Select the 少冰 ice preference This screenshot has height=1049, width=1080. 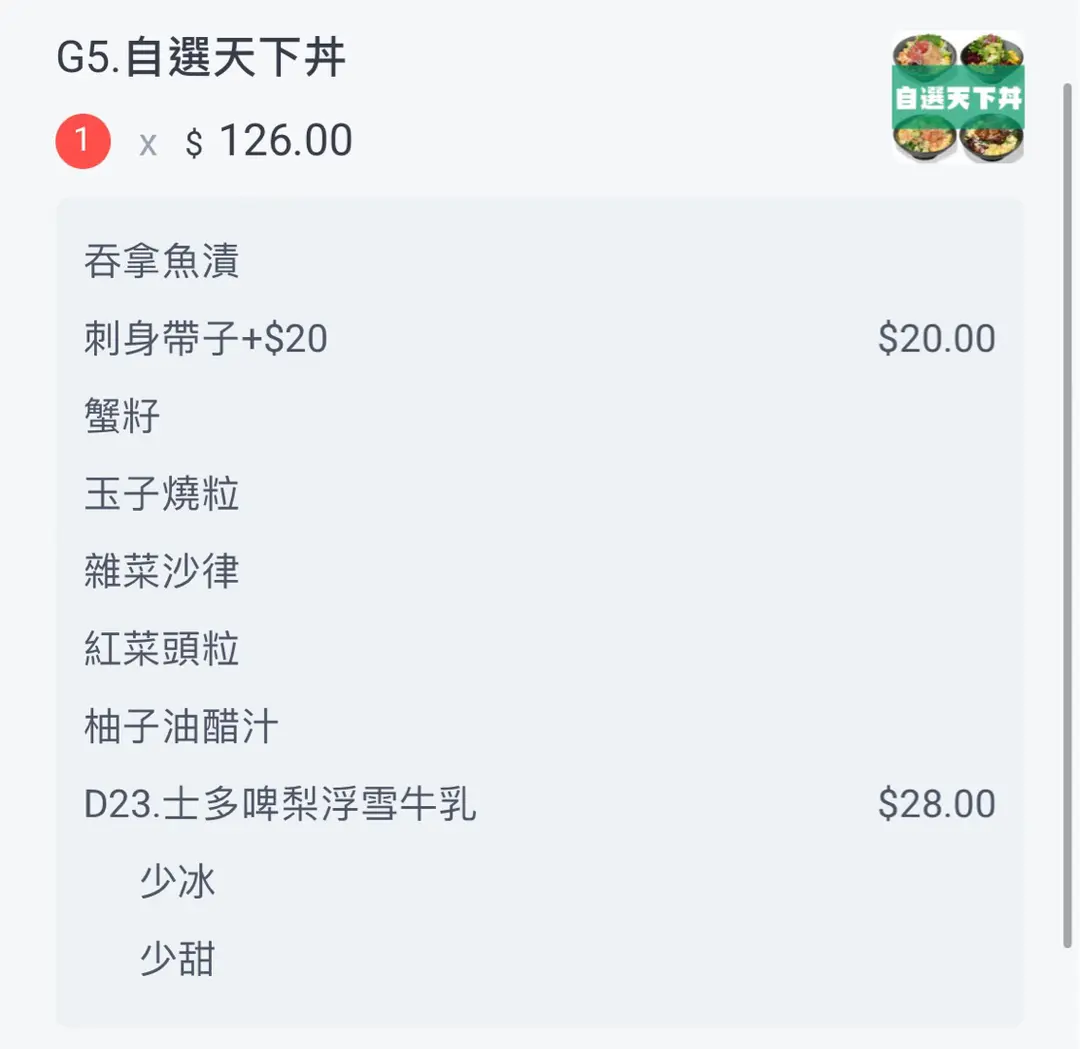coord(177,882)
